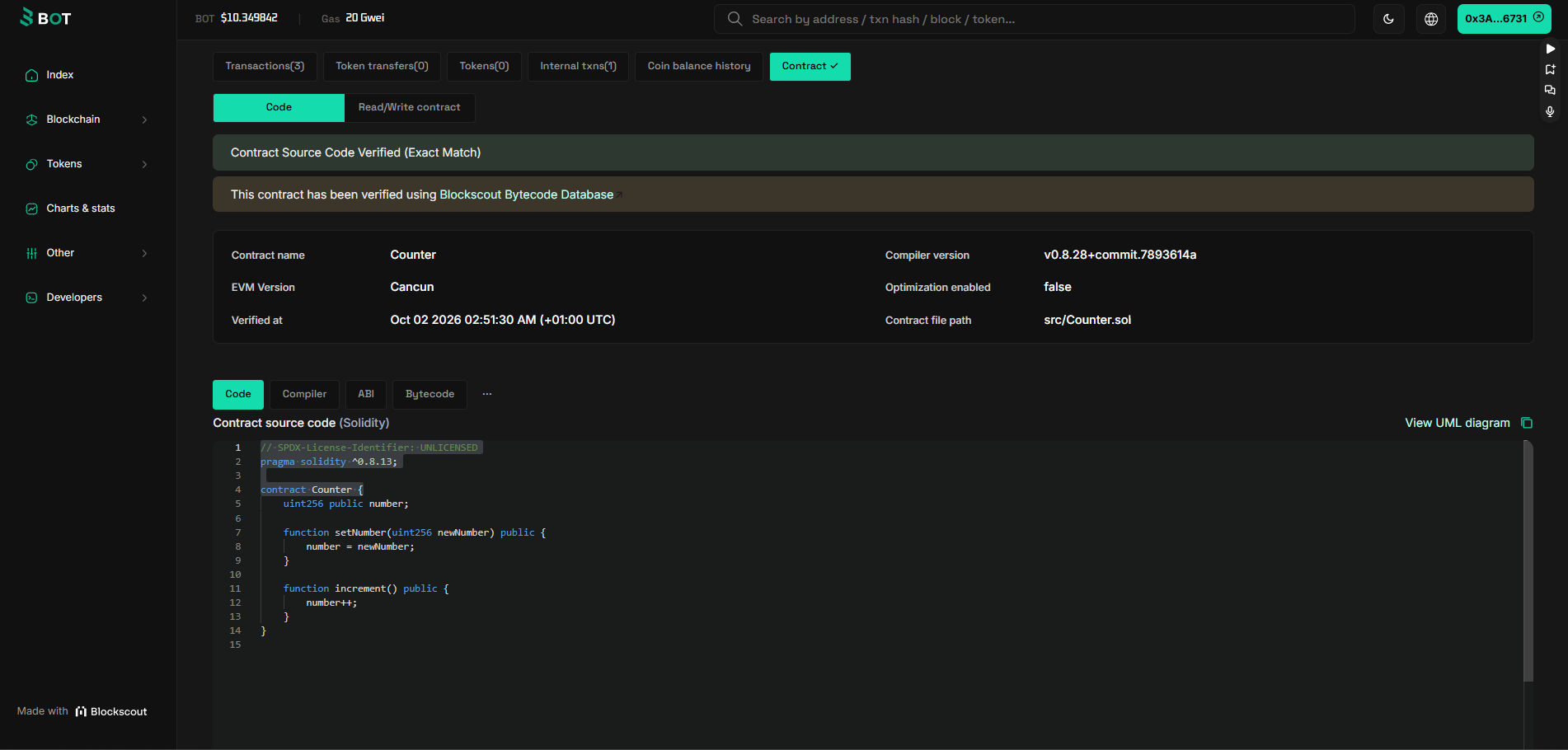
Task: Click the pragma solidity code line
Action: click(x=329, y=462)
